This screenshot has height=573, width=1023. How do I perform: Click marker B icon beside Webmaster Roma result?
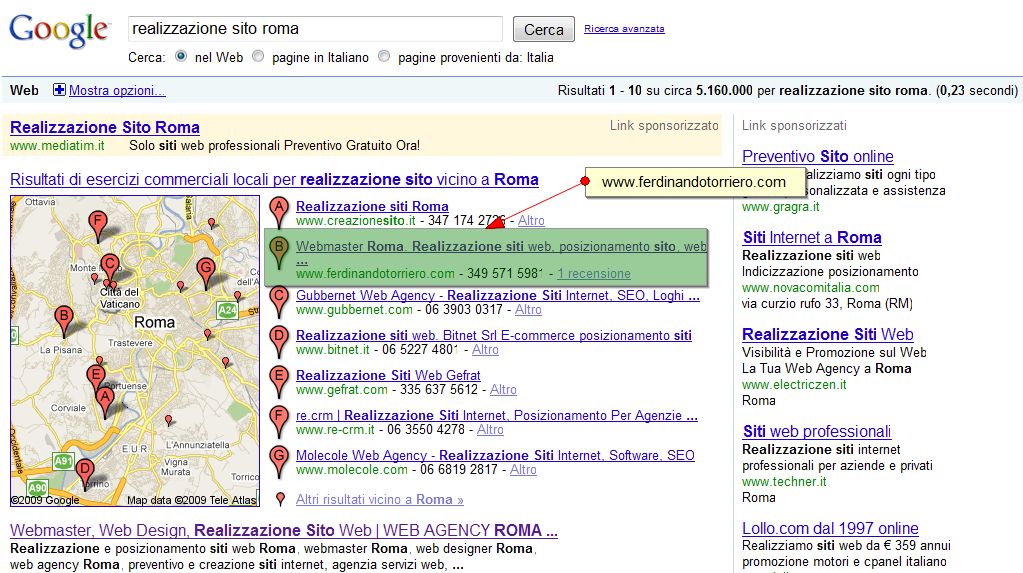(x=279, y=253)
